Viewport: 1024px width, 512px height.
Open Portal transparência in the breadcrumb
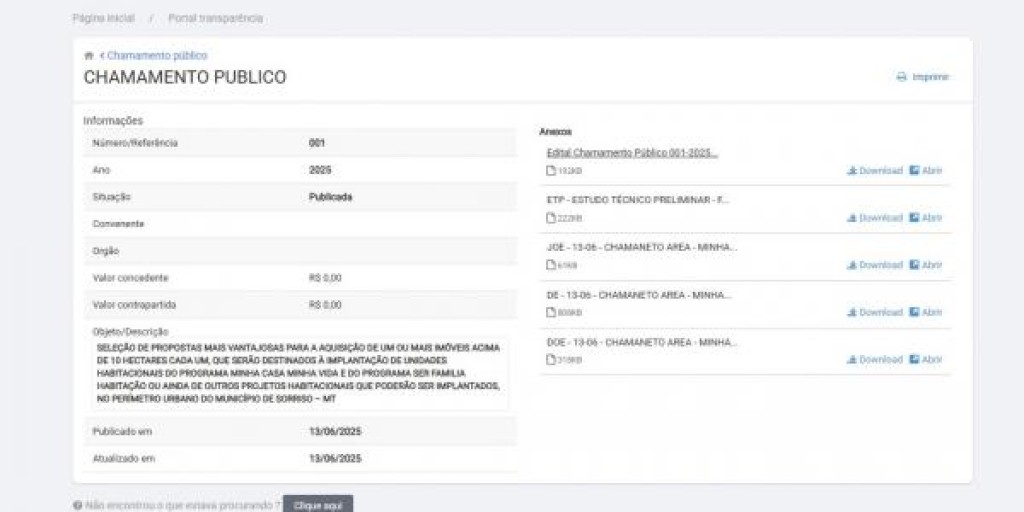click(x=215, y=18)
